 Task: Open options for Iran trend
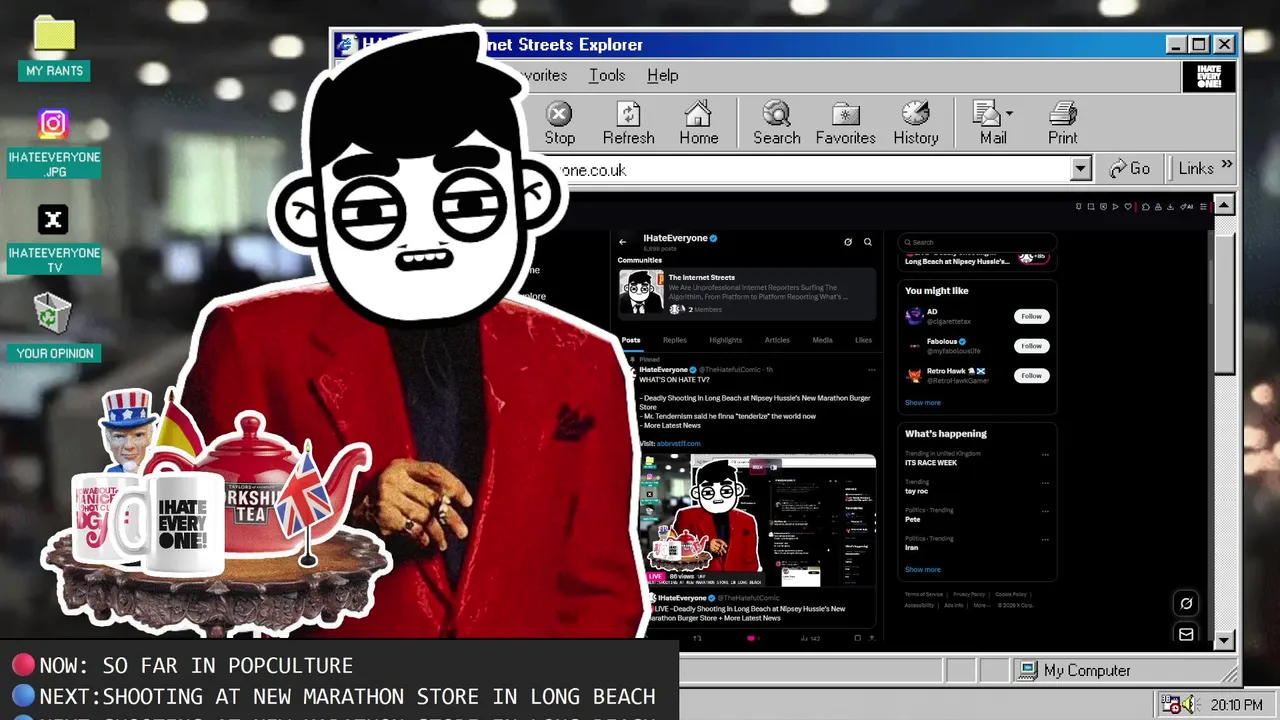pos(1045,539)
